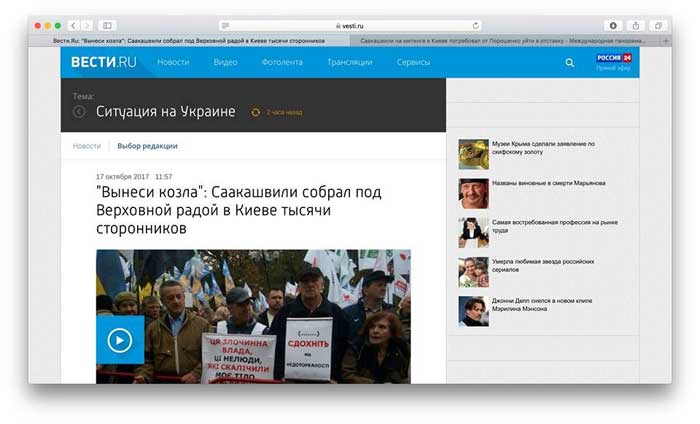Screen dimensions: 700x424
Task: Open the Новости menu item
Action: point(173,62)
